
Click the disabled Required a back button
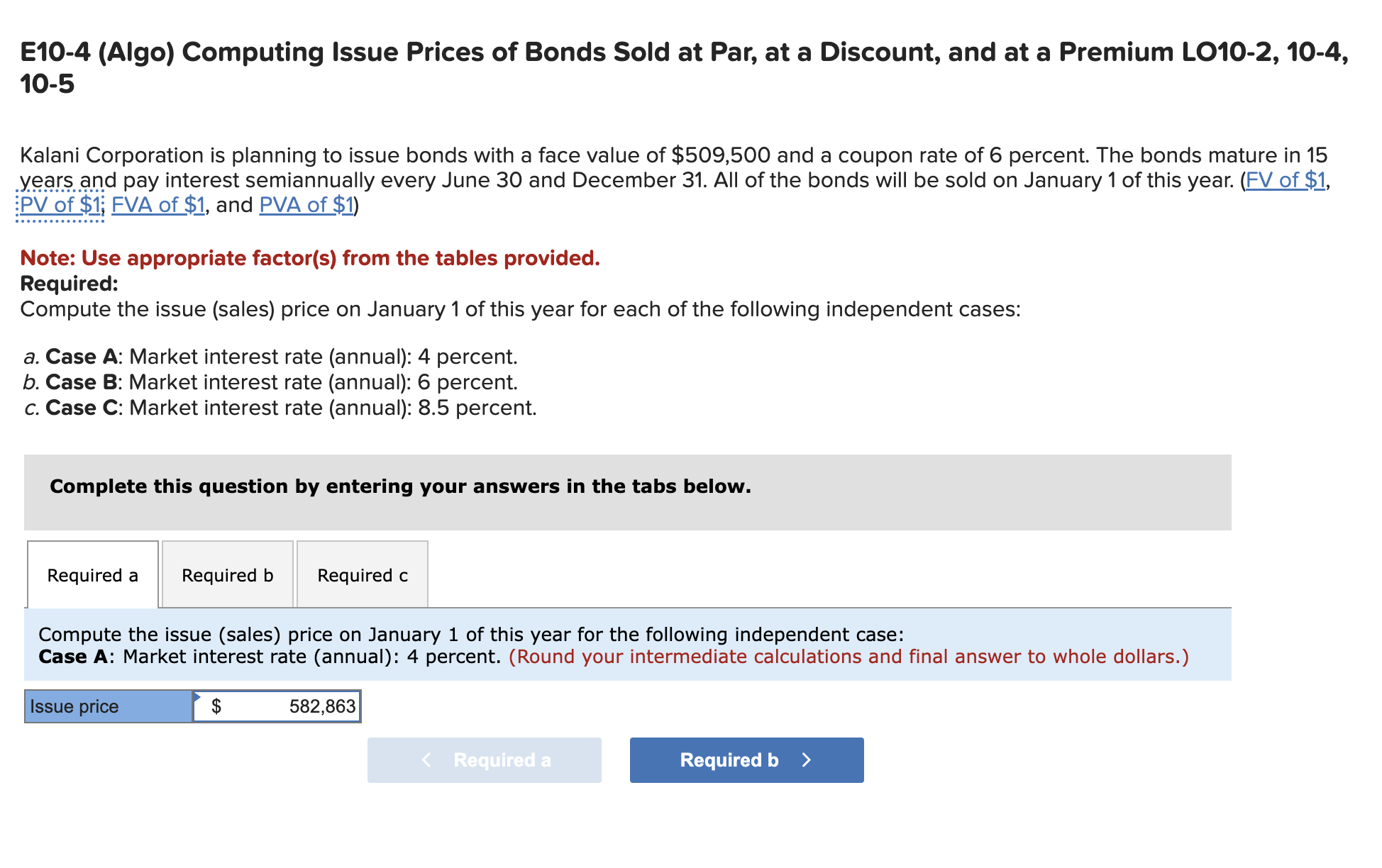484,759
